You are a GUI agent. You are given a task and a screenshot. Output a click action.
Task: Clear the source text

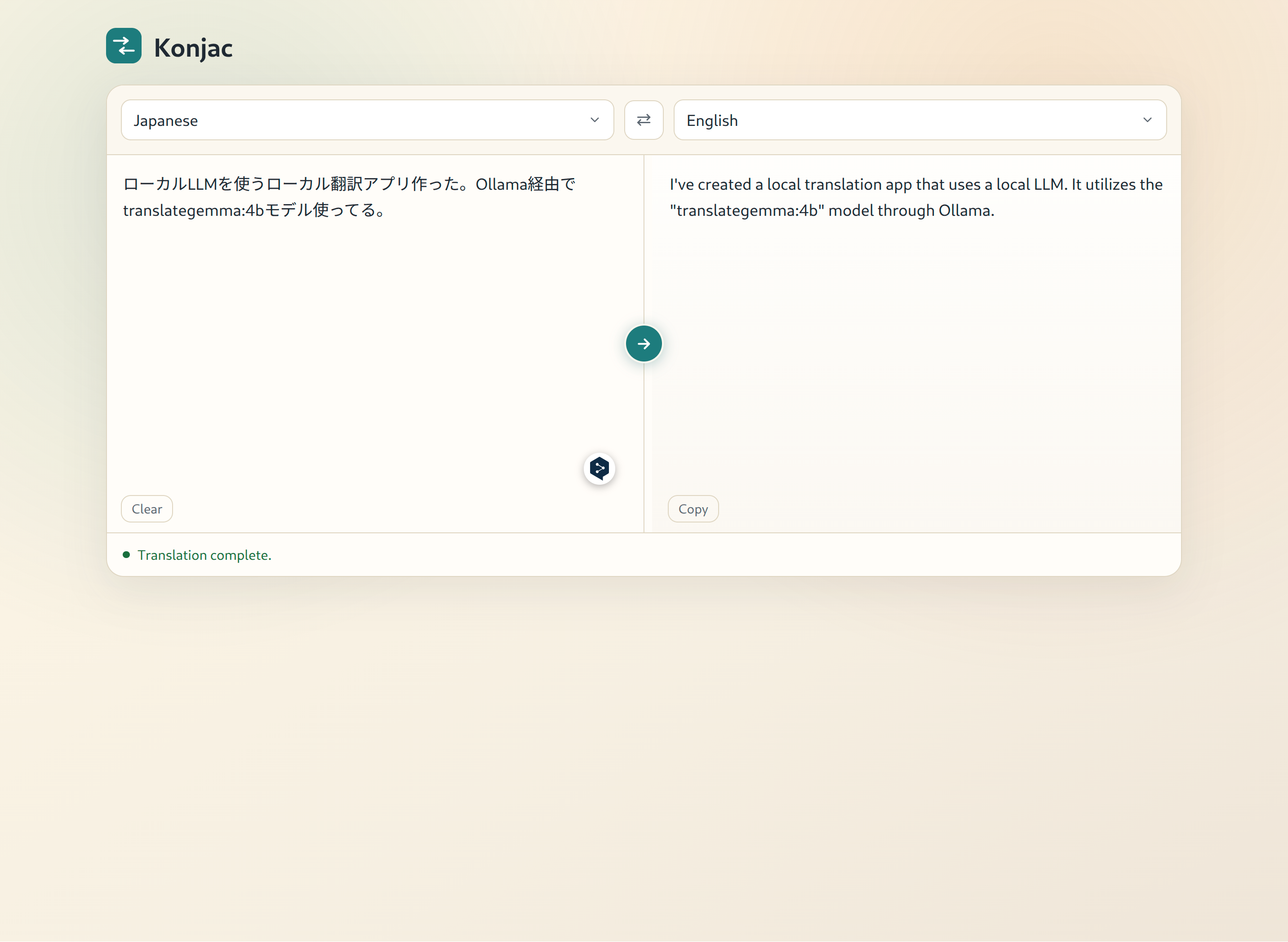coord(147,509)
